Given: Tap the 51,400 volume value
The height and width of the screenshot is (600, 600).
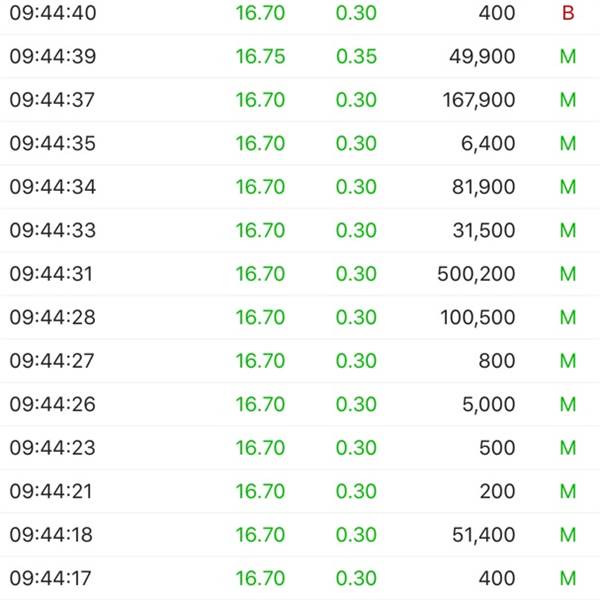Looking at the screenshot, I should click(x=483, y=535).
